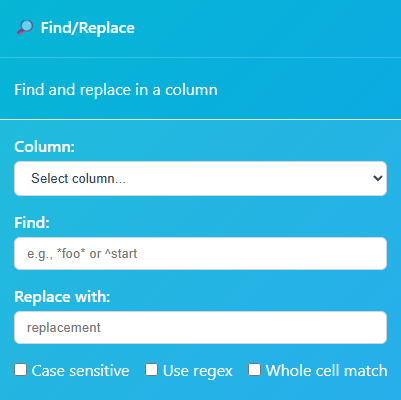Click the "Find and replace in a column" description
This screenshot has width=401, height=400.
tap(116, 90)
